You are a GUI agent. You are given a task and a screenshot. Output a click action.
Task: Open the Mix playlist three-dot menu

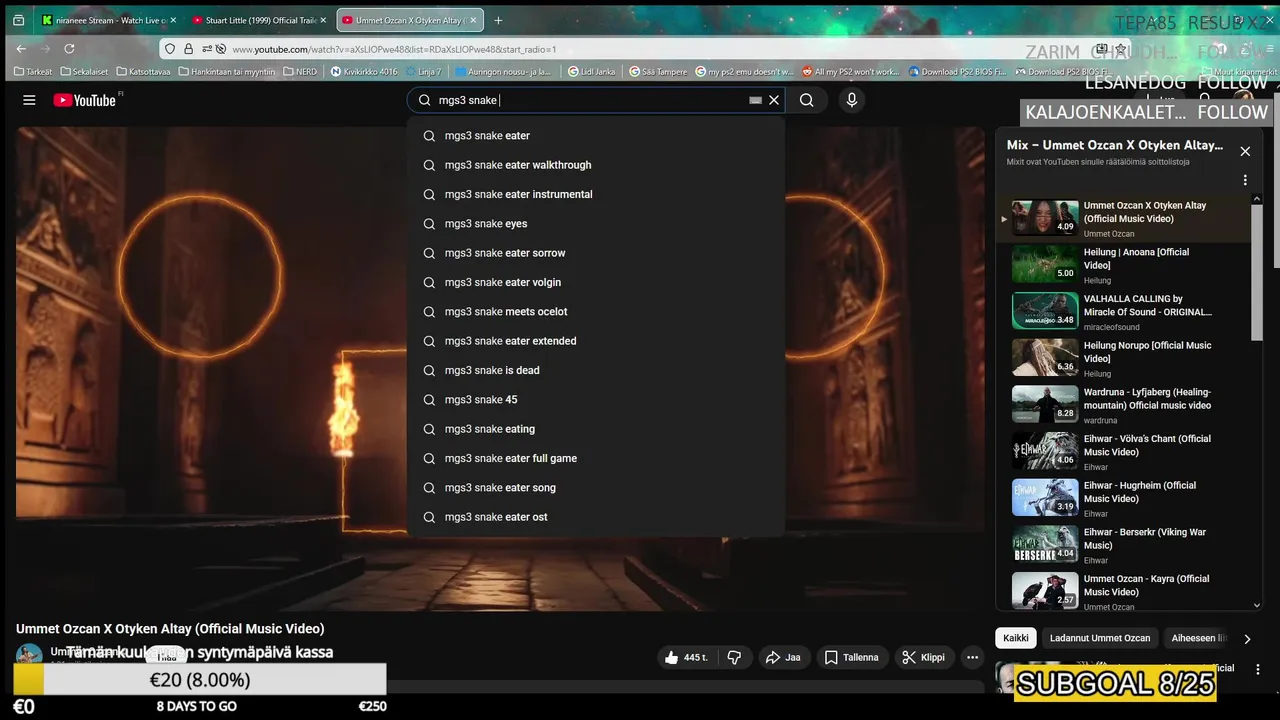[x=1245, y=180]
